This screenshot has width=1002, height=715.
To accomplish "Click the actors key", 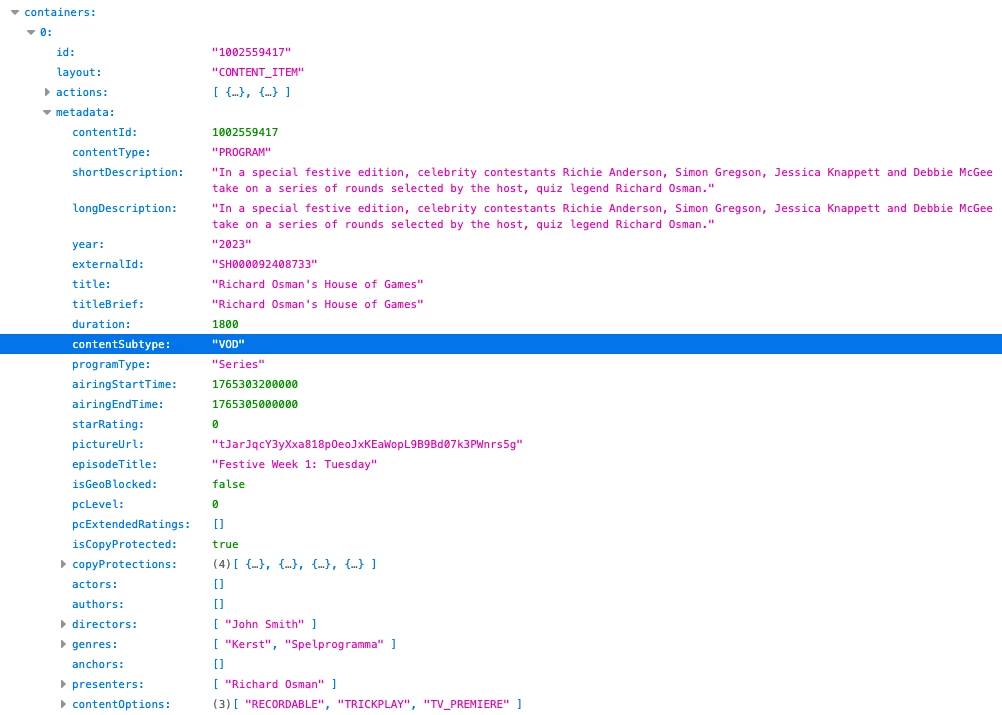I will pyautogui.click(x=94, y=585).
